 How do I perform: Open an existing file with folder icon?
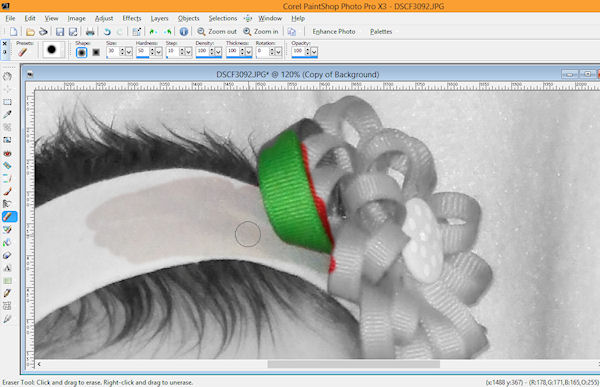pos(30,32)
